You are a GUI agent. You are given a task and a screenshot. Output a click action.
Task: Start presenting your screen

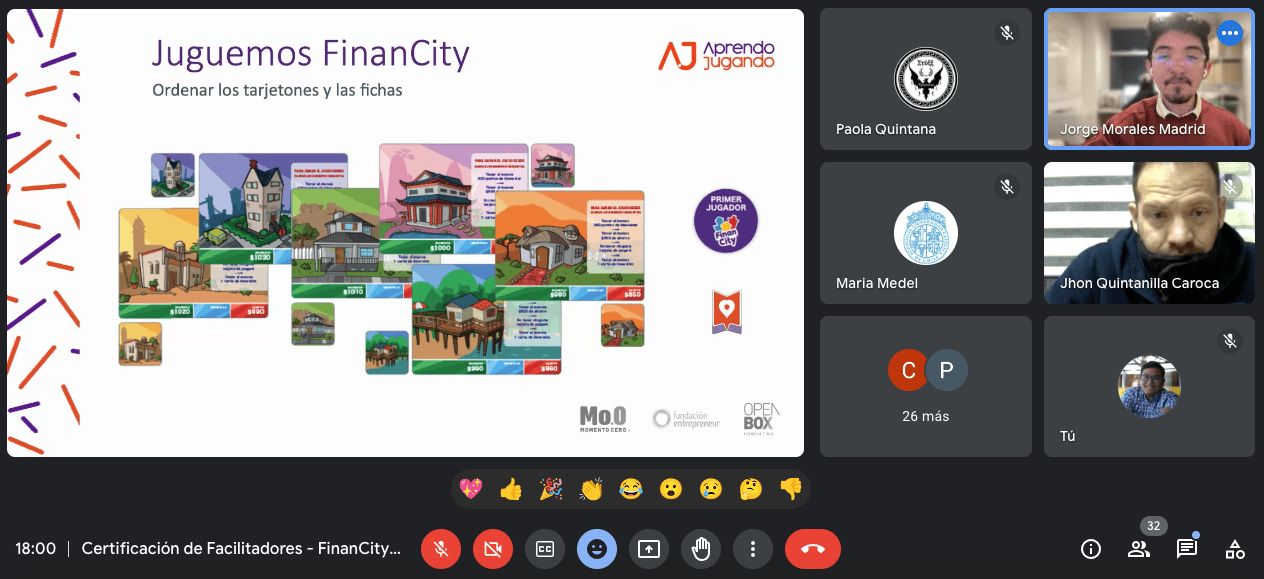point(649,549)
